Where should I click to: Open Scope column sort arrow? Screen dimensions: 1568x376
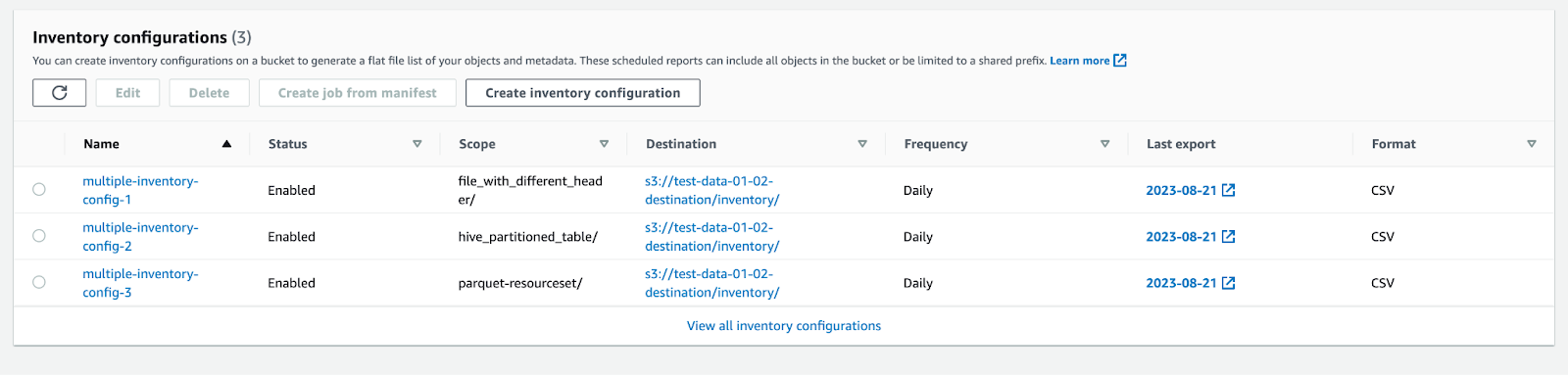pos(604,144)
